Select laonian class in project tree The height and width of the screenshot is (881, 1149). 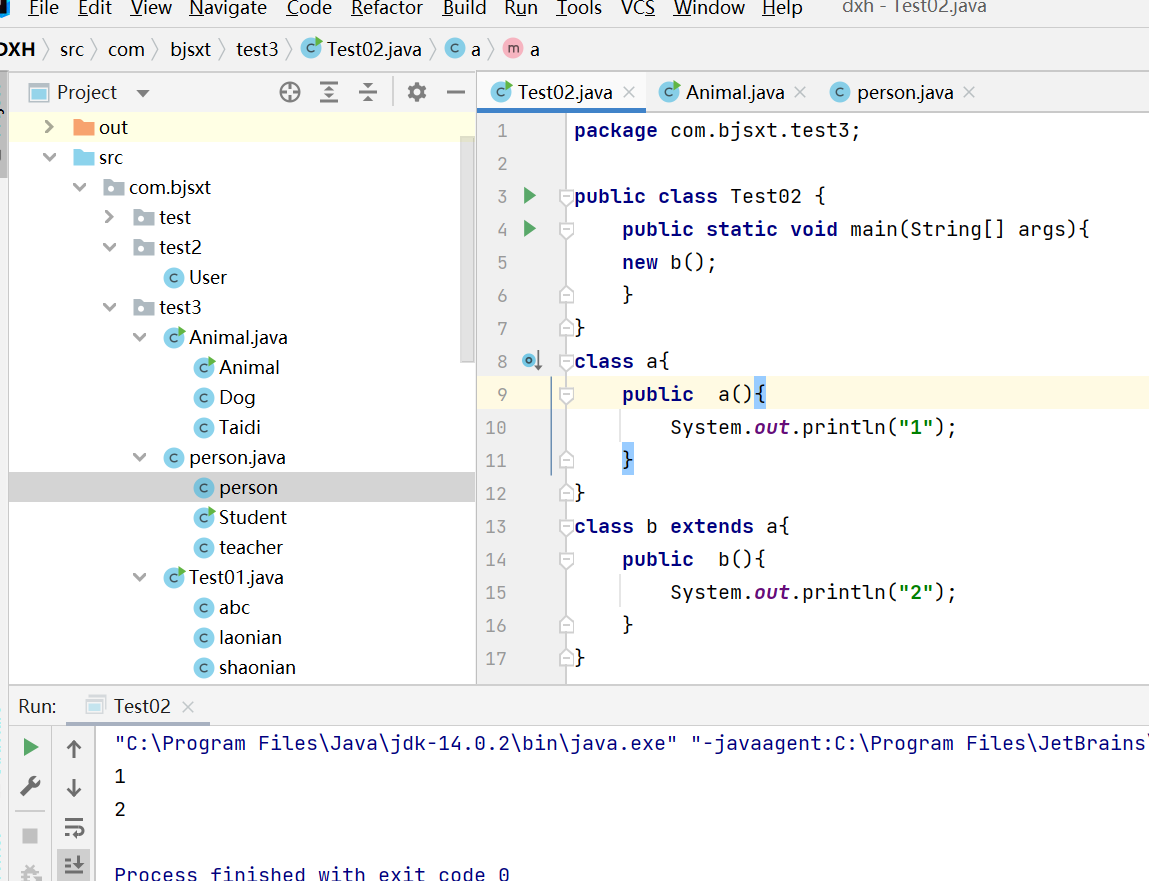237,638
